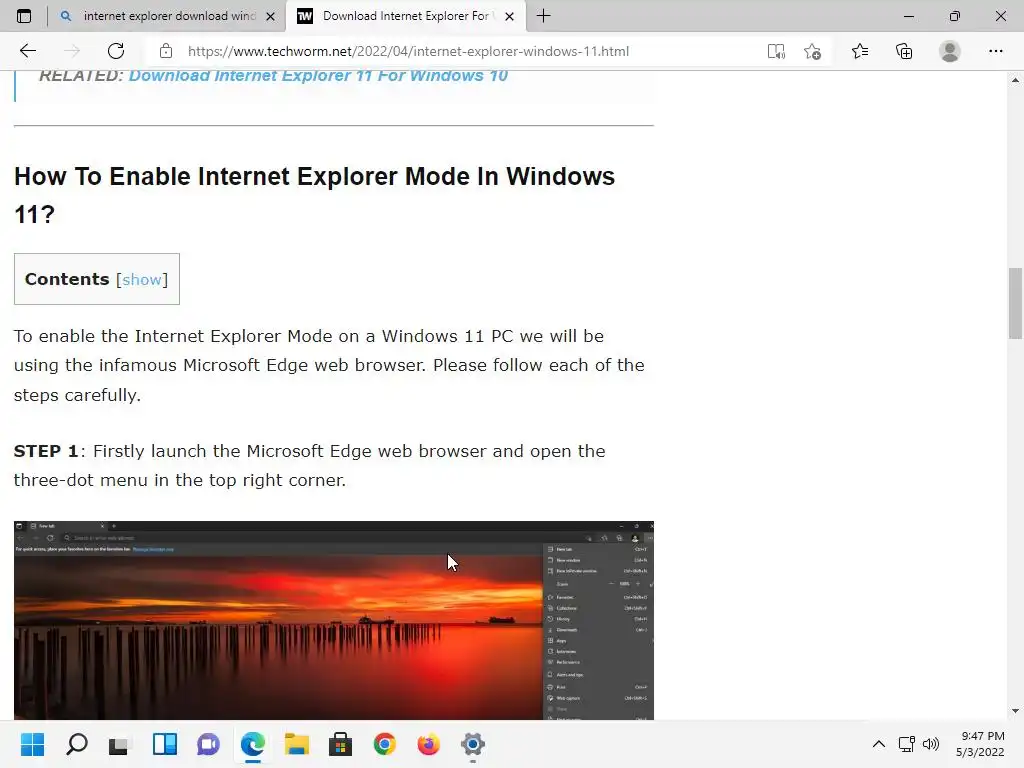Launch Firefox from taskbar
The image size is (1024, 768).
[x=428, y=744]
